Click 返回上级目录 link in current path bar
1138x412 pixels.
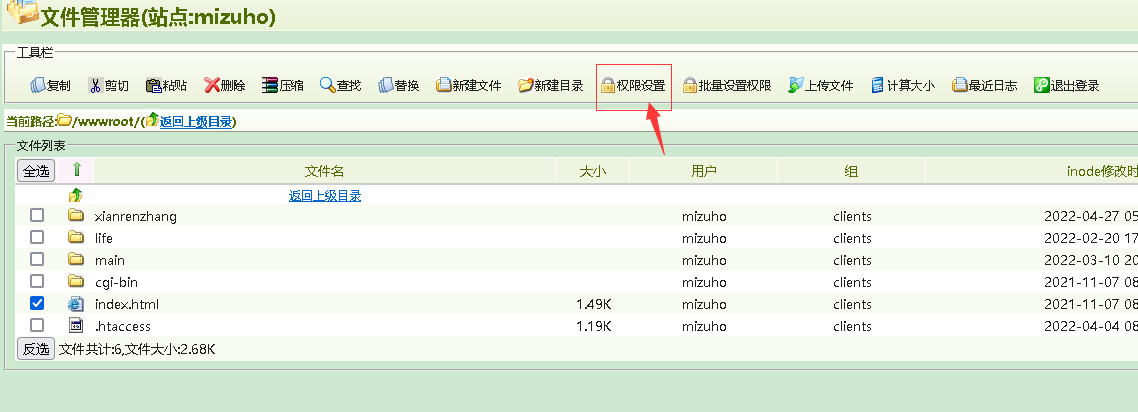pos(196,121)
